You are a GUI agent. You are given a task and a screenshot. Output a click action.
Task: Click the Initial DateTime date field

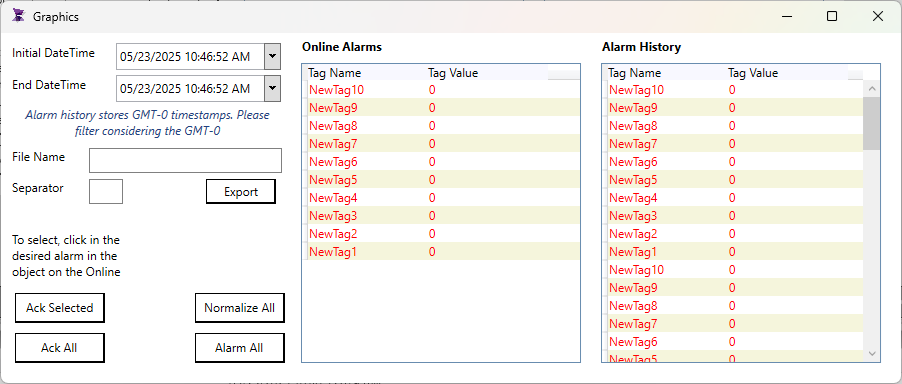[190, 56]
